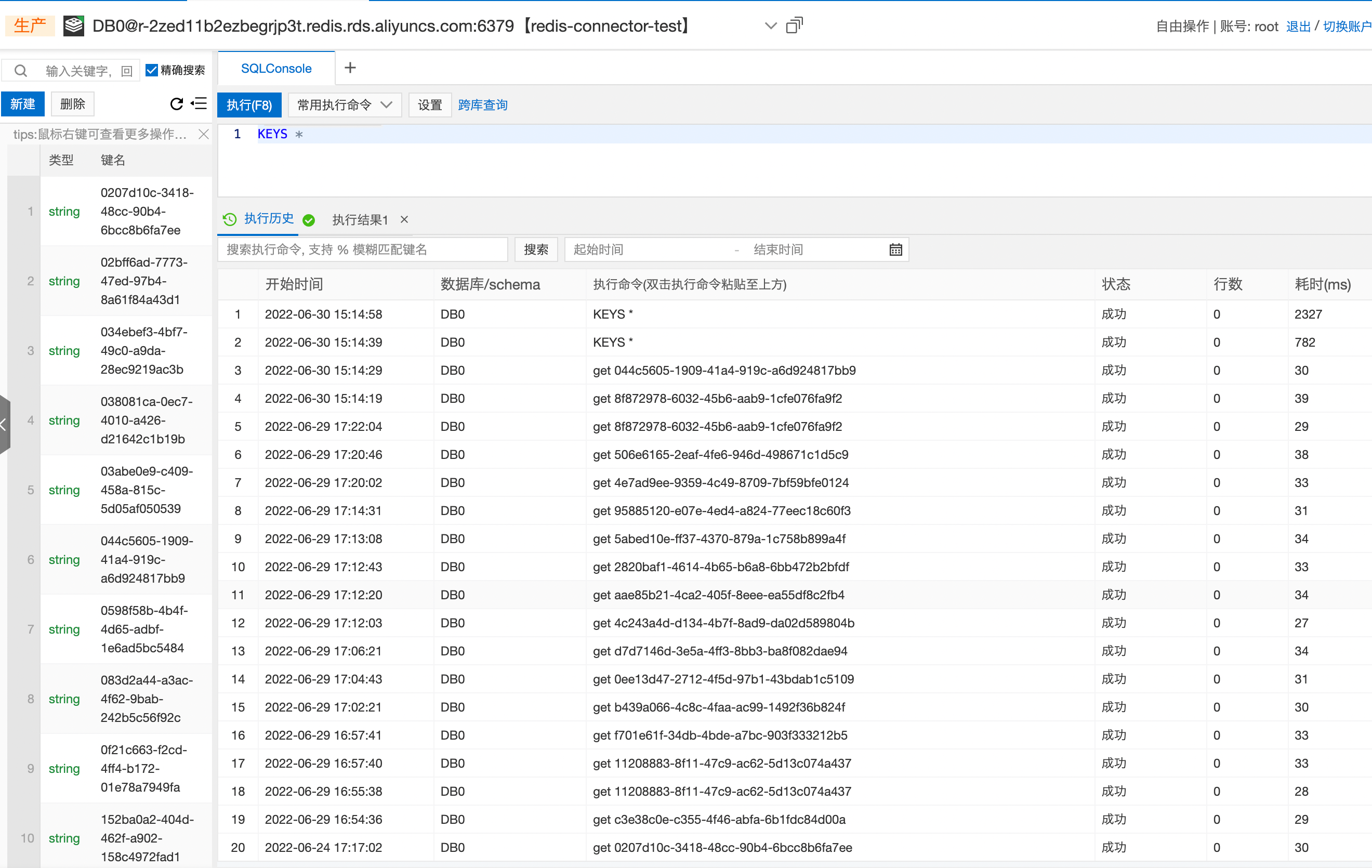The width and height of the screenshot is (1372, 868).
Task: Switch to the 执行历史 tab
Action: (x=269, y=219)
